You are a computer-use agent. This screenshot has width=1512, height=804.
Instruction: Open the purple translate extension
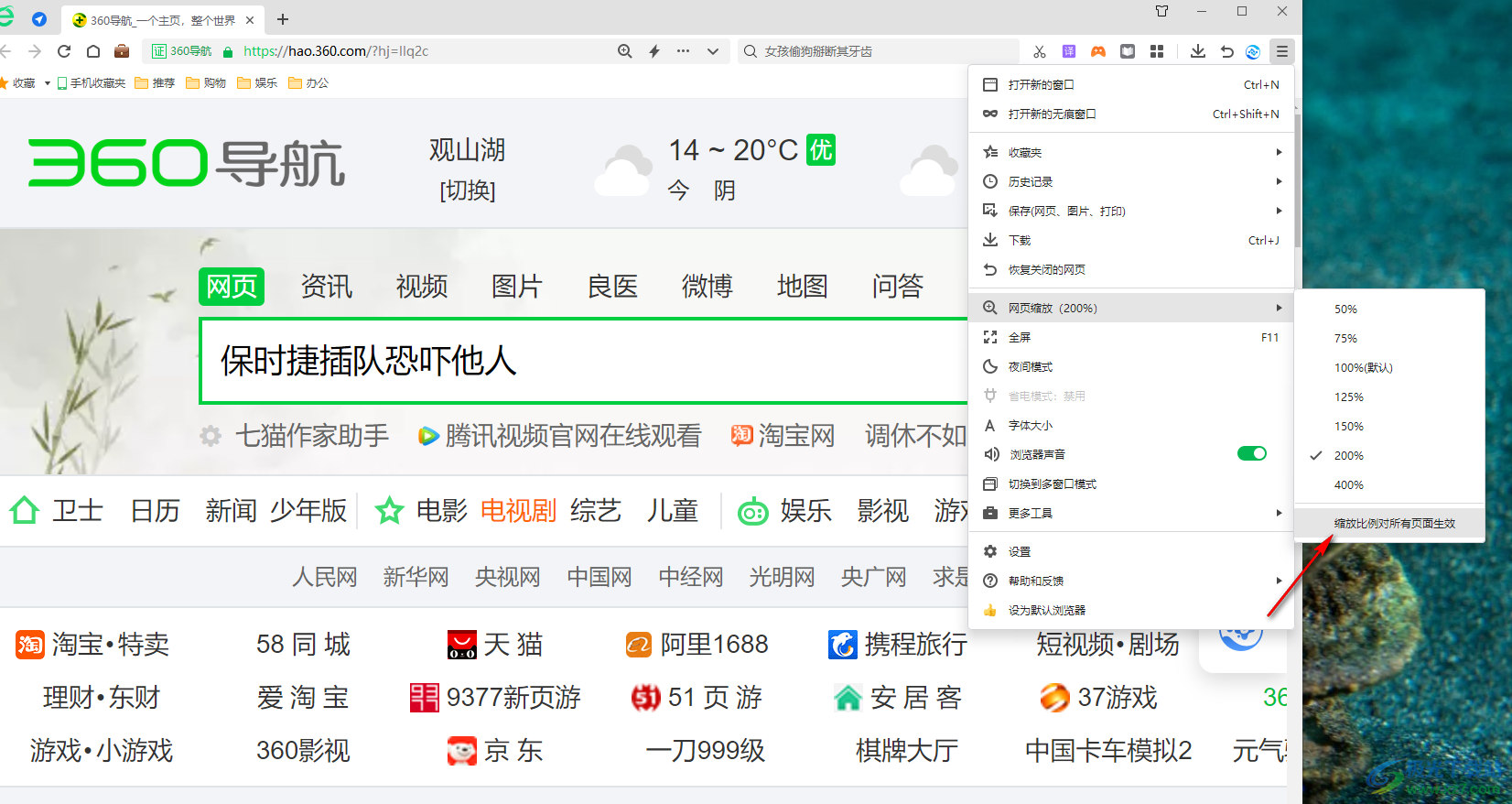point(1068,51)
